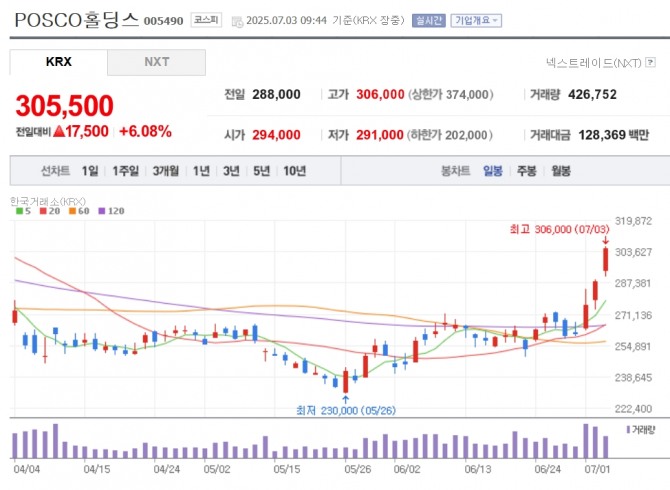Switch to the NXT tab
This screenshot has width=670, height=490.
click(156, 62)
